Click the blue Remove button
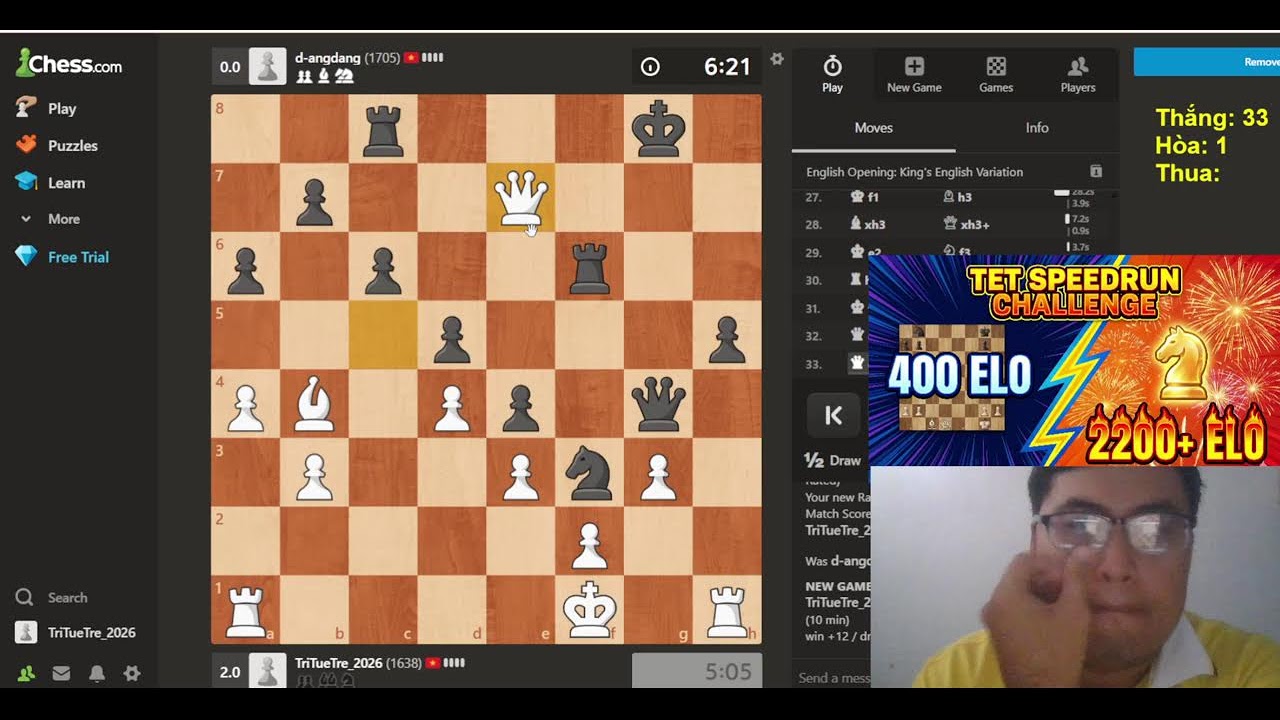The height and width of the screenshot is (720, 1280). [x=1207, y=62]
